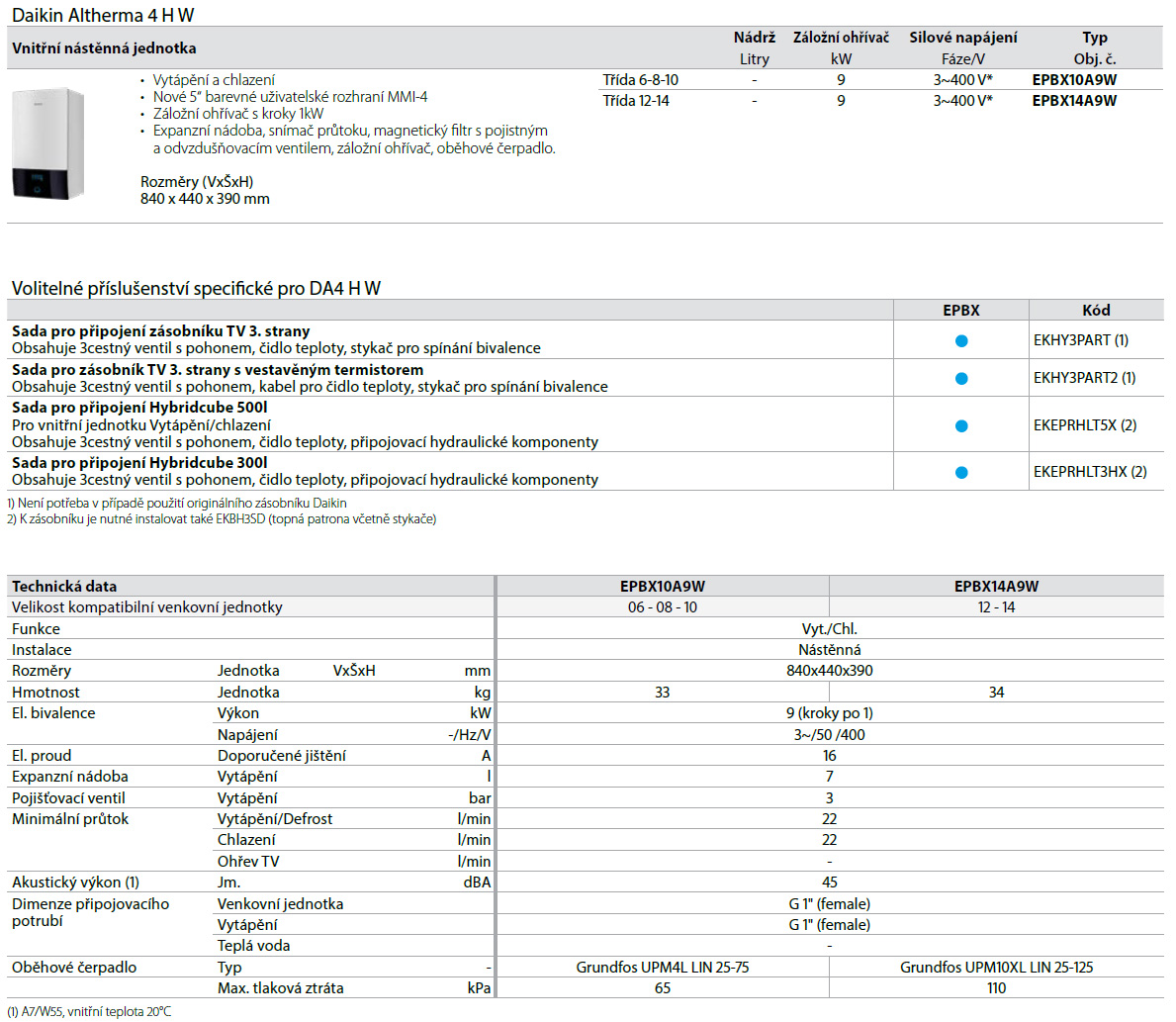Viewport: 1176px width, 1022px height.
Task: Click the Kód column header
Action: (1096, 310)
